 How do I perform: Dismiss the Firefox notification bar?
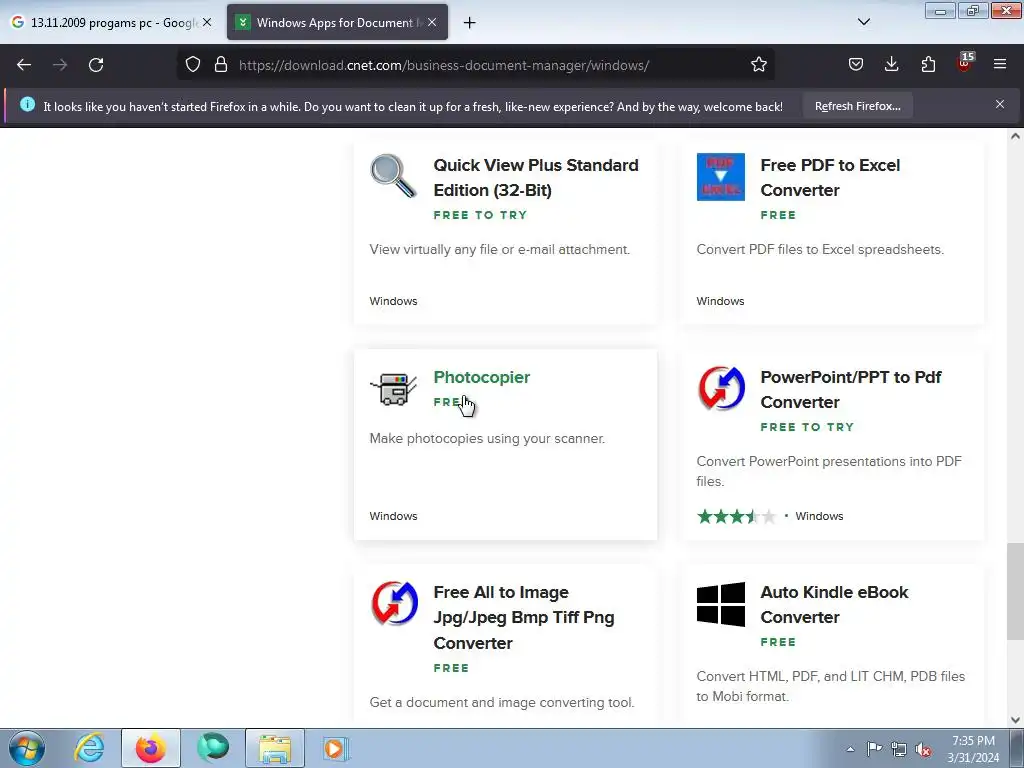tap(1000, 104)
